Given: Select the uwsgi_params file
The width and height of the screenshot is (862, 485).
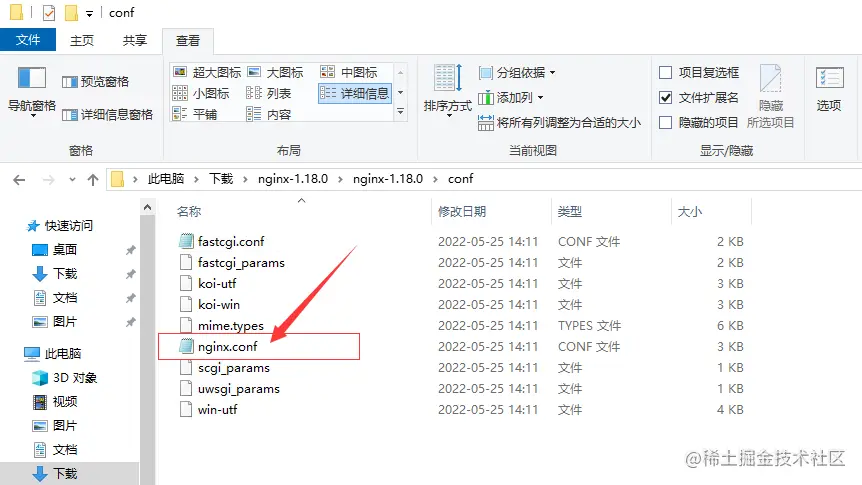Looking at the screenshot, I should point(239,389).
